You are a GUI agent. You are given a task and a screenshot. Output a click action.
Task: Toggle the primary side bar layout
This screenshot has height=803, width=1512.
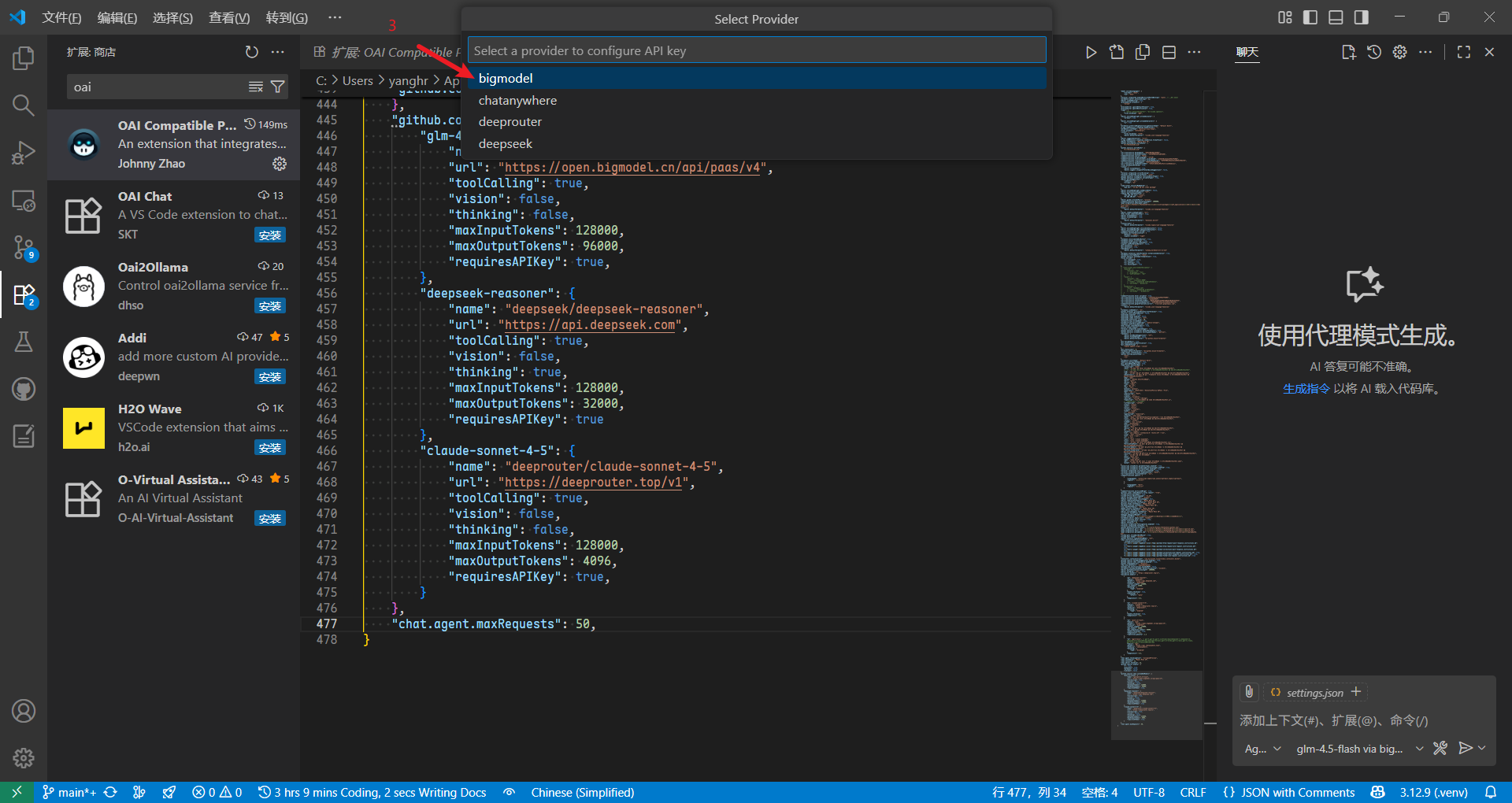point(1310,17)
